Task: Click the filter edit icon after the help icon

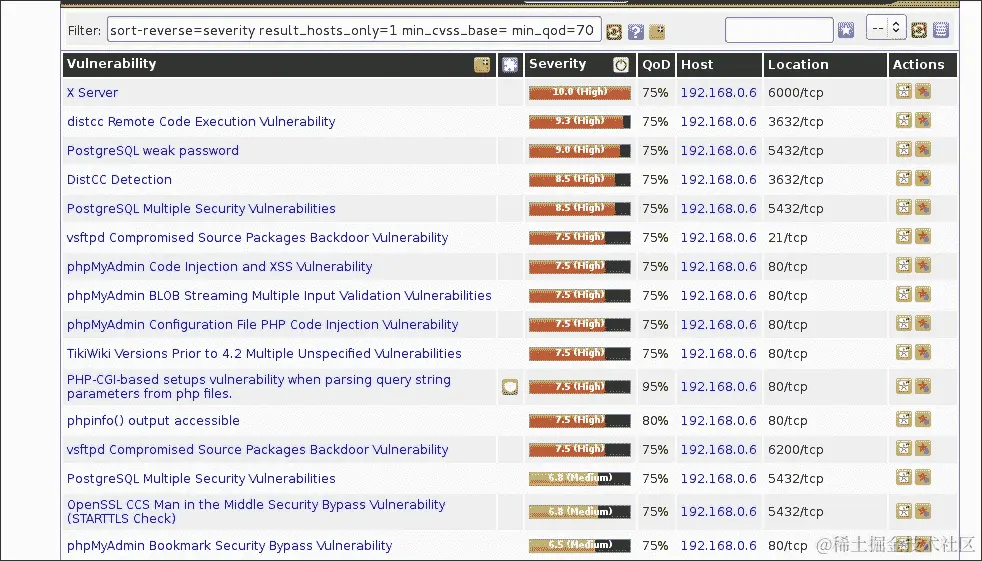Action: click(x=657, y=31)
